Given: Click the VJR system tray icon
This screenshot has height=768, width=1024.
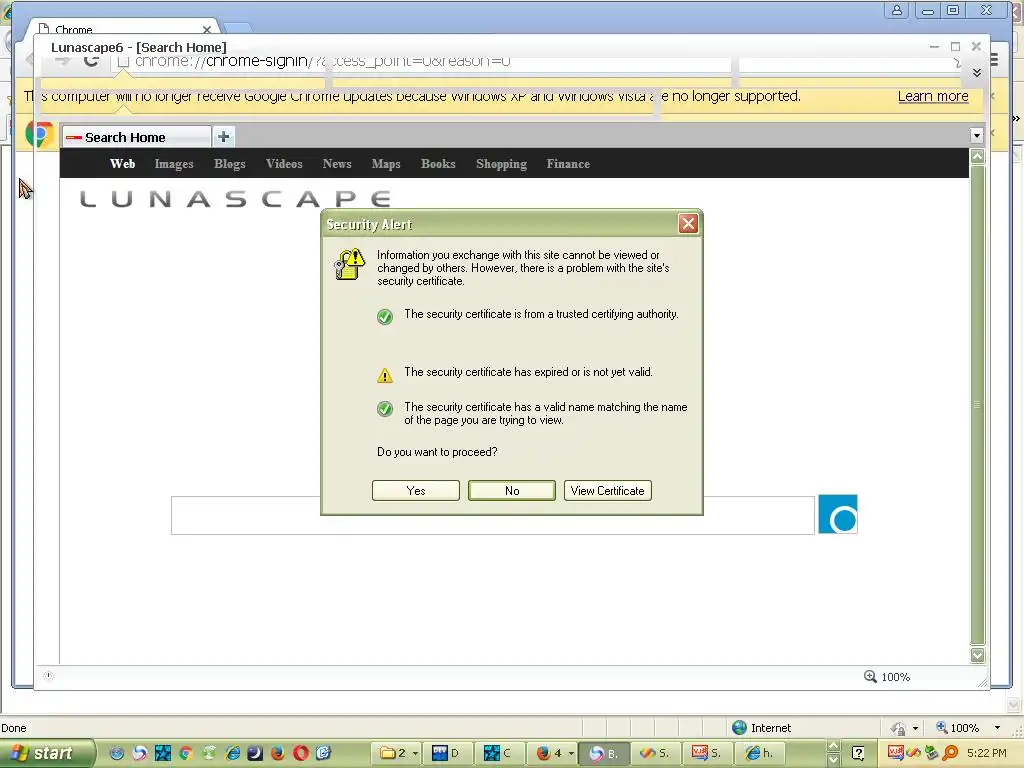Looking at the screenshot, I should click(895, 753).
